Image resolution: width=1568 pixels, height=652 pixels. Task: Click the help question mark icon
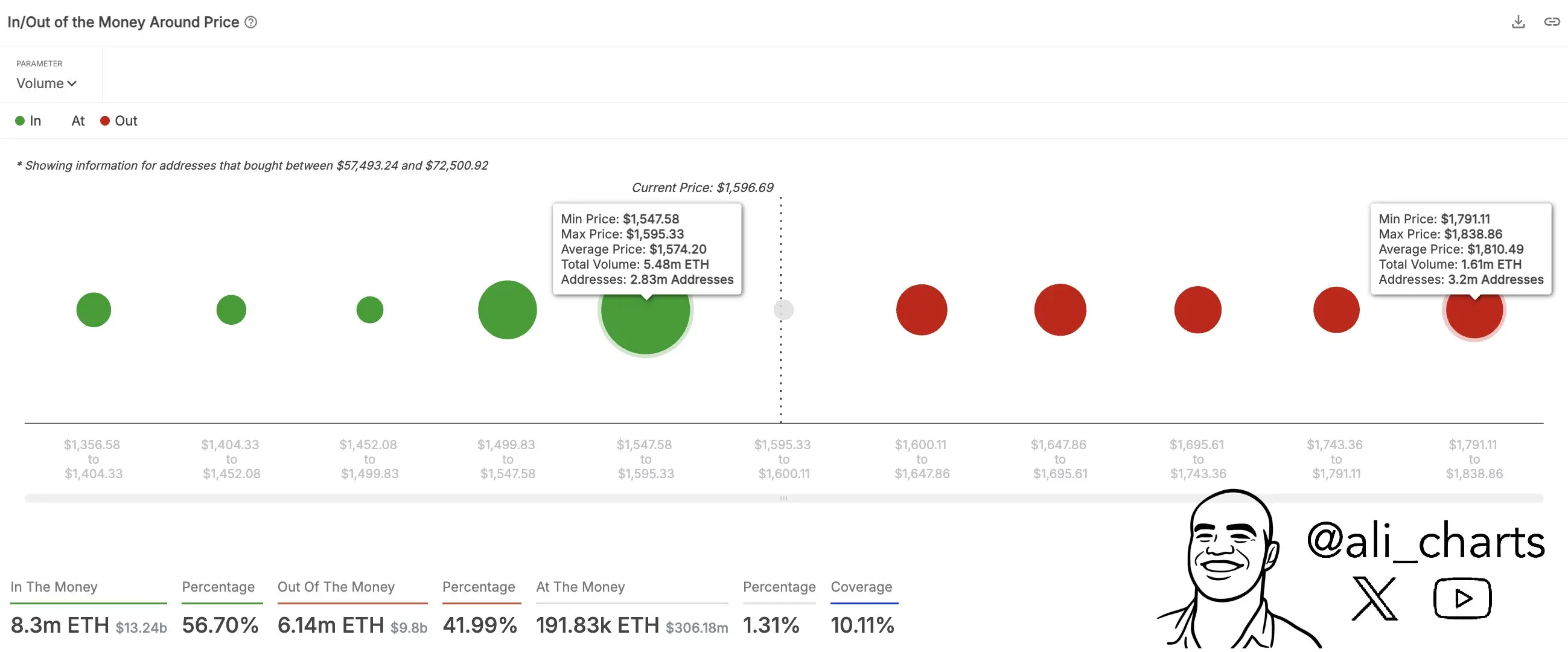[x=251, y=22]
